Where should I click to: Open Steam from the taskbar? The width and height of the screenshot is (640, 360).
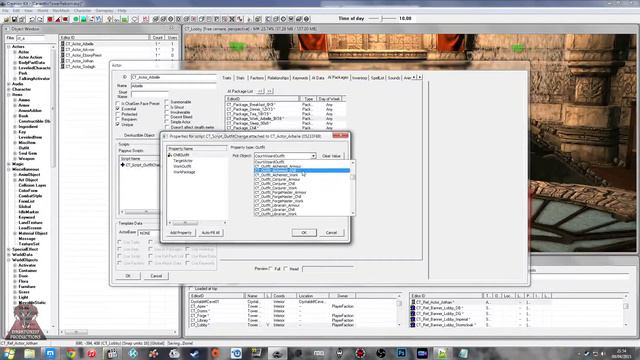[x=195, y=353]
